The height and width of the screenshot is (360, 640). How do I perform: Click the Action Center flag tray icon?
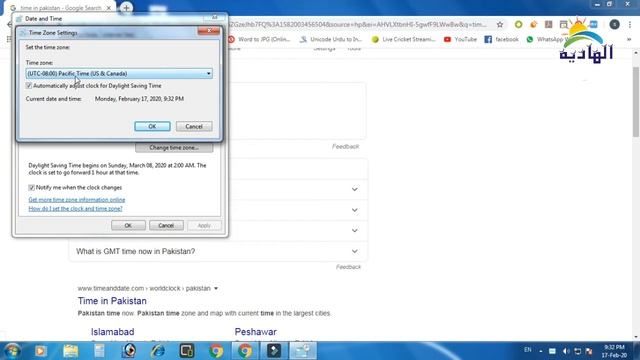click(589, 351)
